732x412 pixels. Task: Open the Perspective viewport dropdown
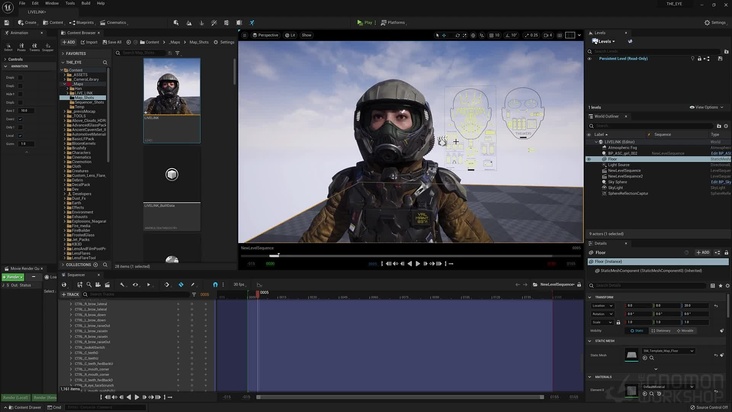pos(265,35)
